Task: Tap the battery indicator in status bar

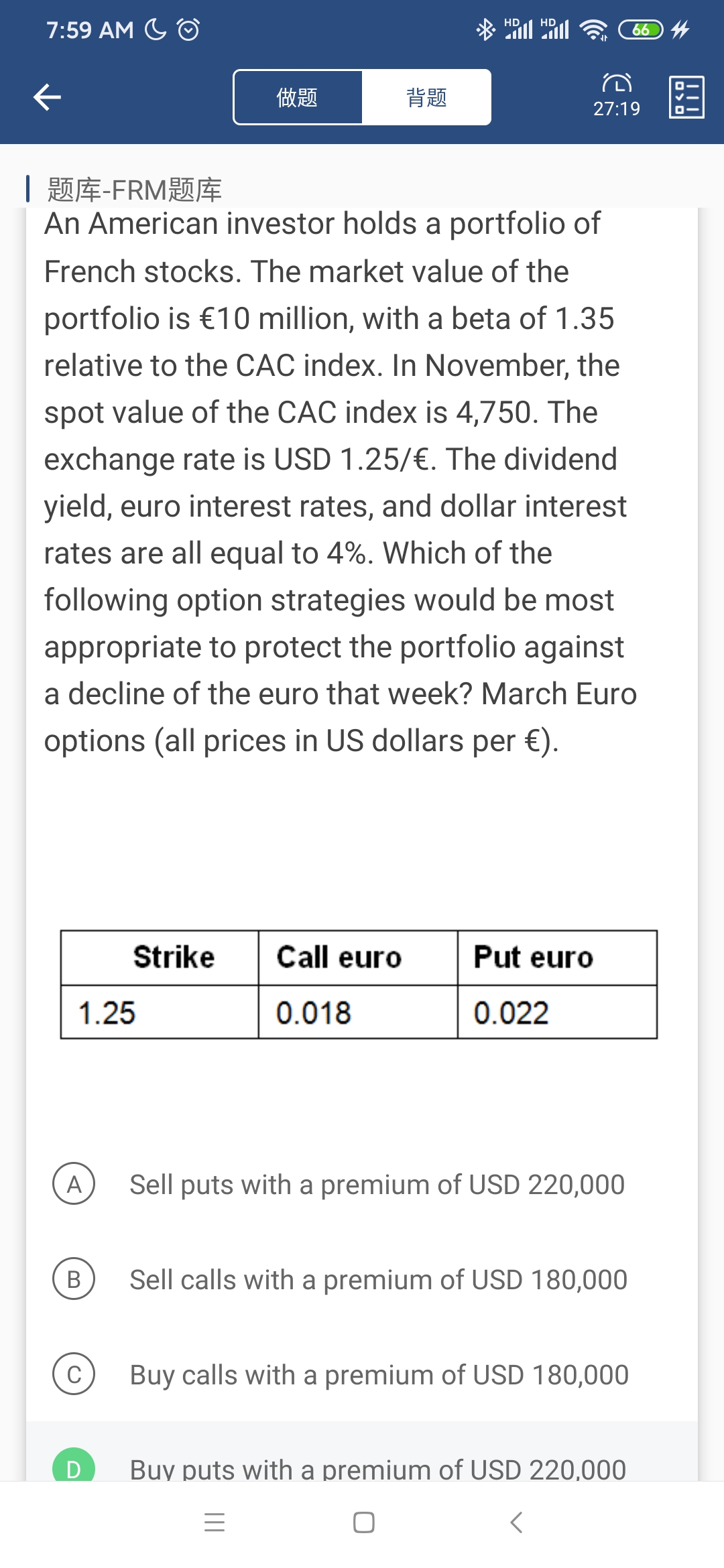Action: click(x=640, y=29)
